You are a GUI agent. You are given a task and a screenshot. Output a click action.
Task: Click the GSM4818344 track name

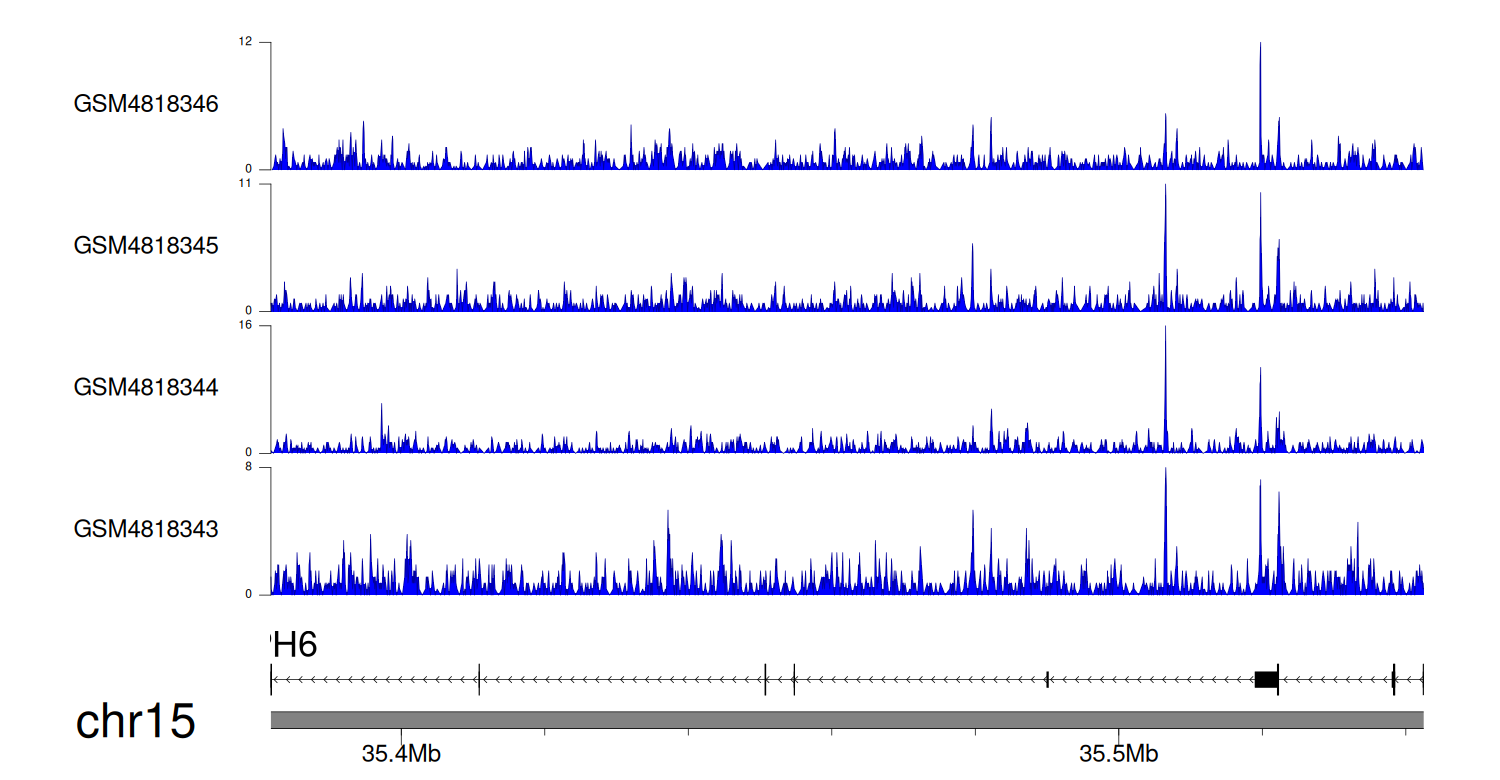tap(146, 386)
